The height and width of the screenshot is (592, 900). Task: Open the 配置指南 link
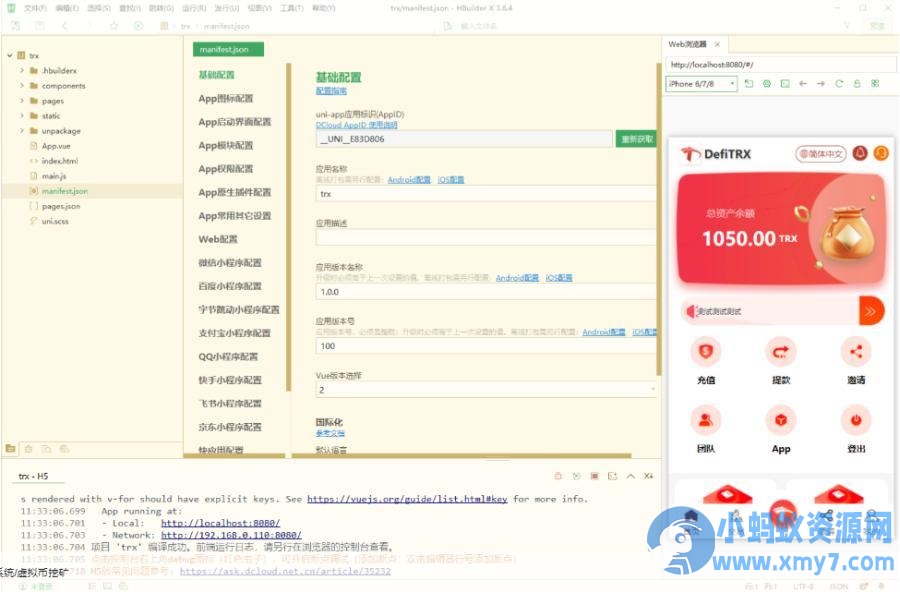(x=331, y=91)
